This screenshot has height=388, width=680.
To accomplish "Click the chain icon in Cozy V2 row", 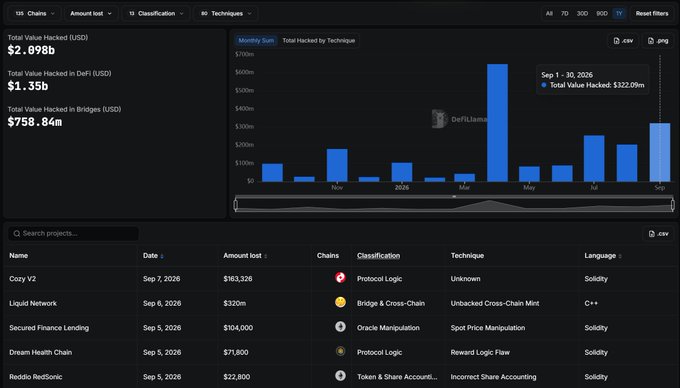I will pos(340,277).
